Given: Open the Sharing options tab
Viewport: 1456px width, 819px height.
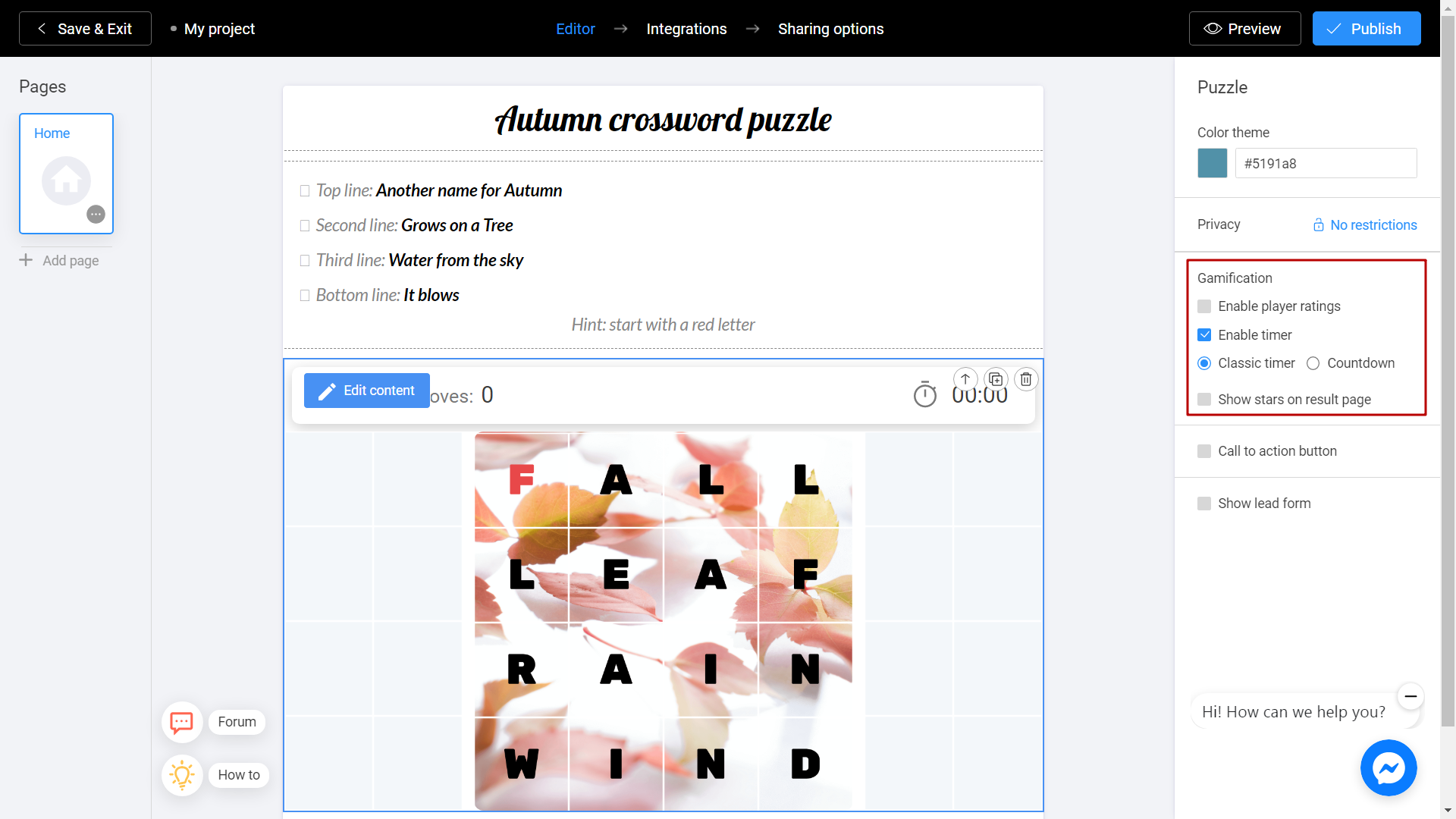Looking at the screenshot, I should [x=831, y=28].
